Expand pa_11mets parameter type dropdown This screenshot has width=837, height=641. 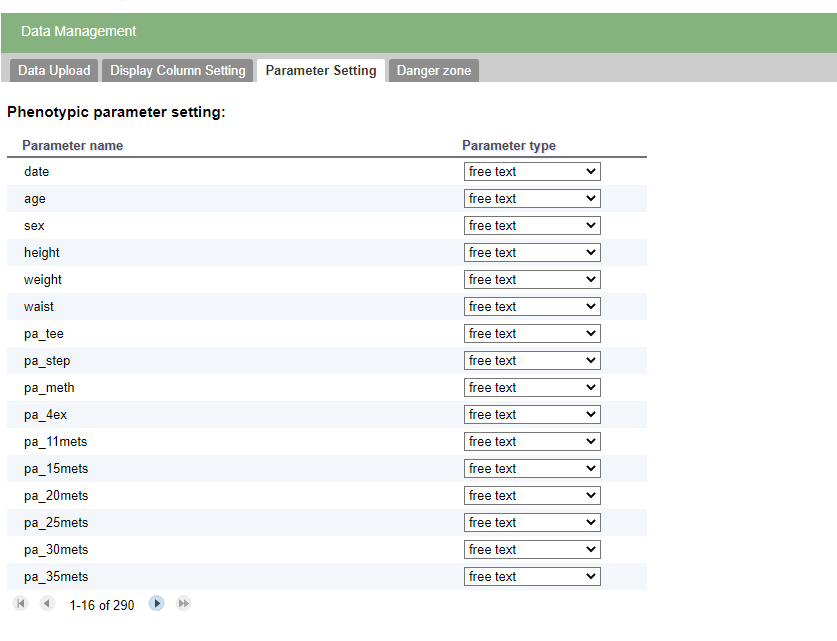coord(532,442)
